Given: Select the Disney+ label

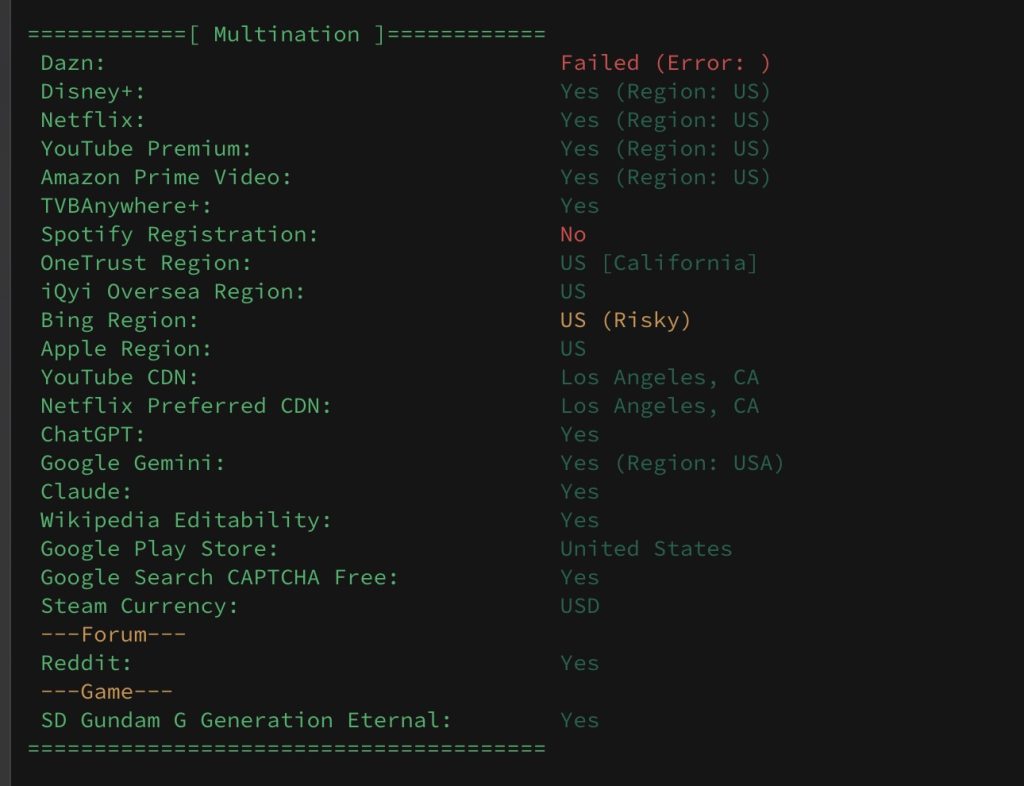Looking at the screenshot, I should (x=93, y=92).
